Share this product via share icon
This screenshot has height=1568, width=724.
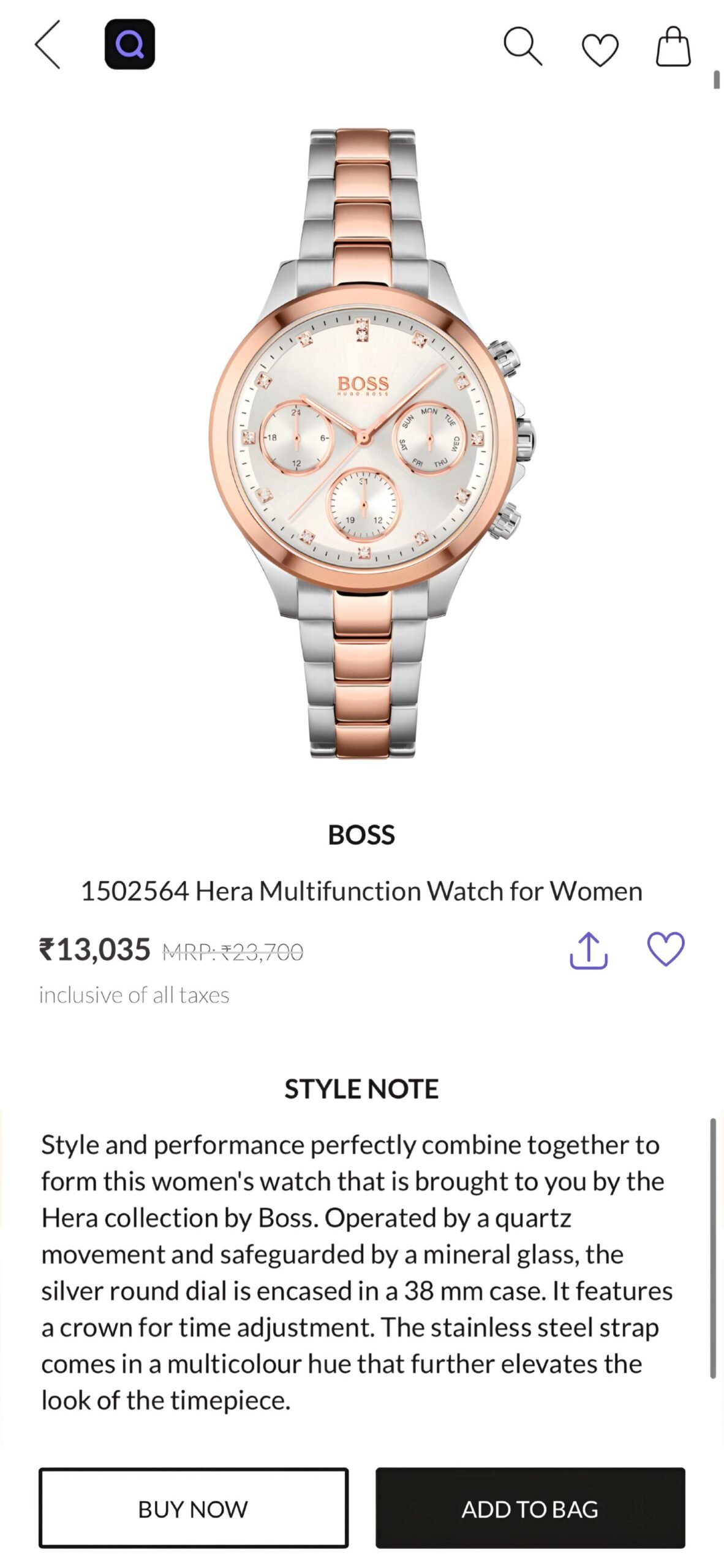coord(588,951)
